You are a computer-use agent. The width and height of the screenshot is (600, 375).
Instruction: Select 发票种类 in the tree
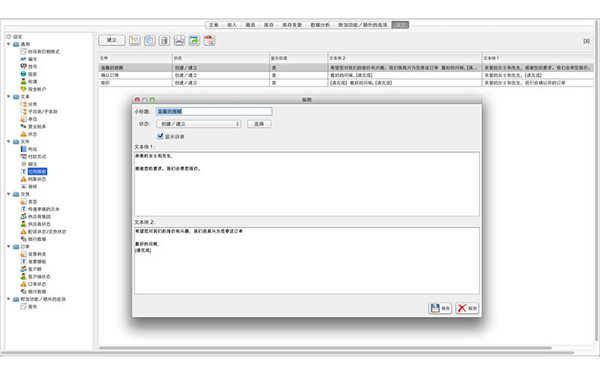point(37,254)
